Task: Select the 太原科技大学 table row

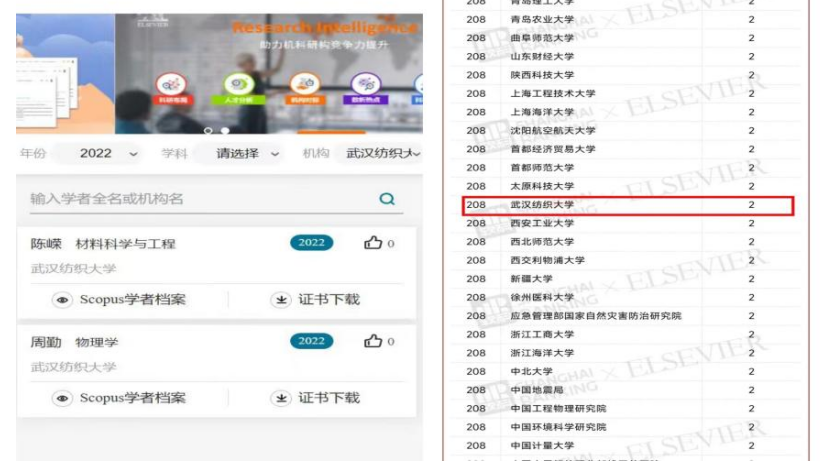Action: pyautogui.click(x=627, y=186)
